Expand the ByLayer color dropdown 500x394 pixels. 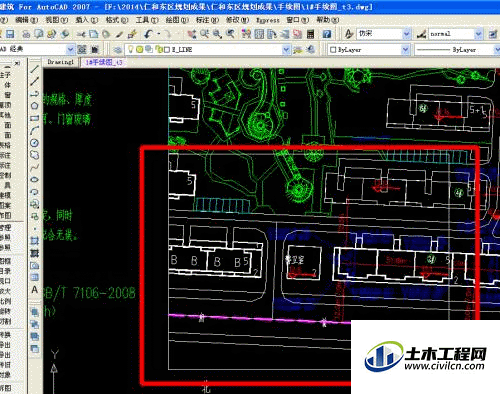405,50
